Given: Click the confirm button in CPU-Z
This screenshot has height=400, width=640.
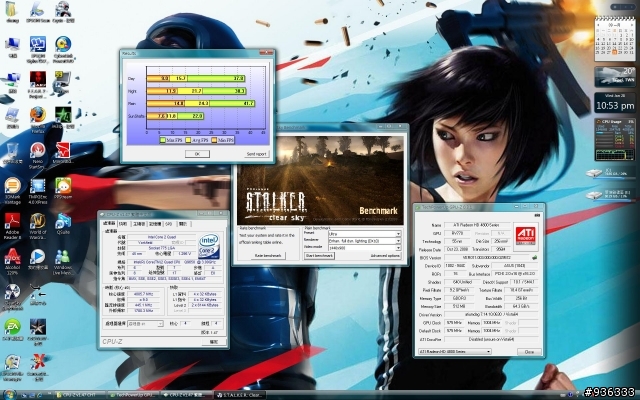Looking at the screenshot, I should tap(214, 342).
